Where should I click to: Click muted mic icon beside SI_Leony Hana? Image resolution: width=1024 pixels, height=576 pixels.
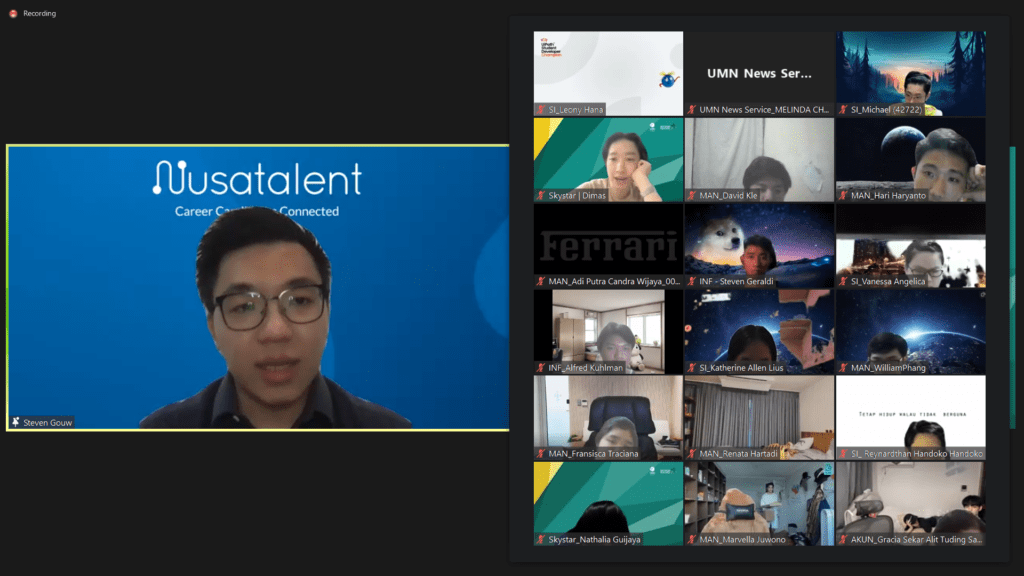(541, 109)
